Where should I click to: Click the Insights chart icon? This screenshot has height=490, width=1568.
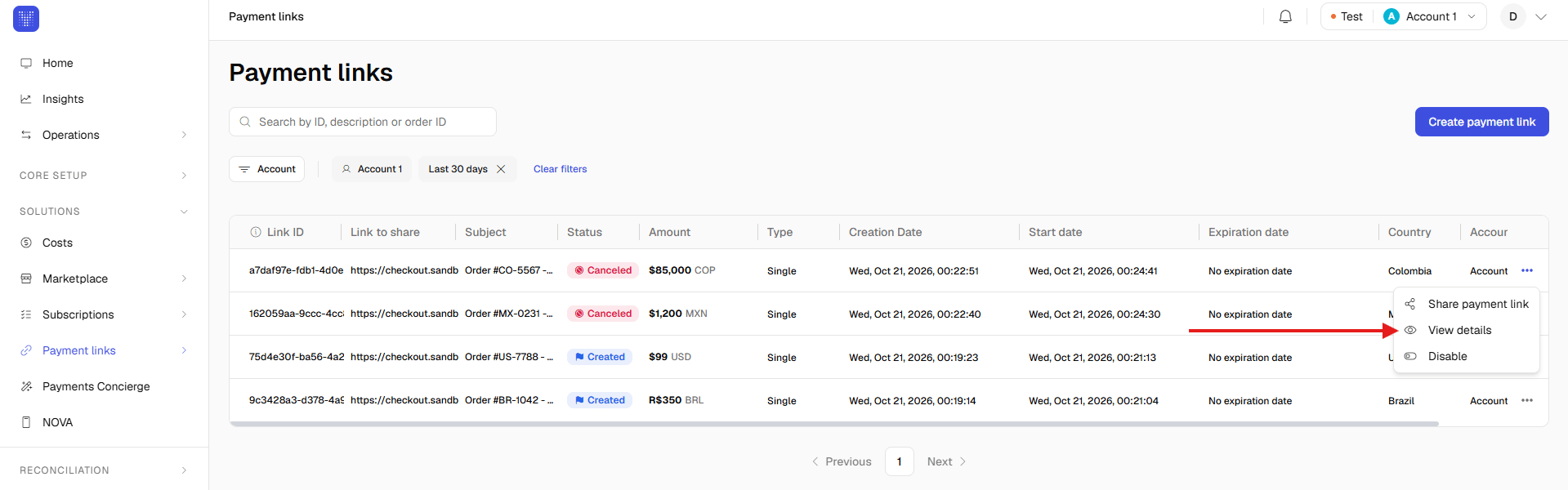[26, 99]
